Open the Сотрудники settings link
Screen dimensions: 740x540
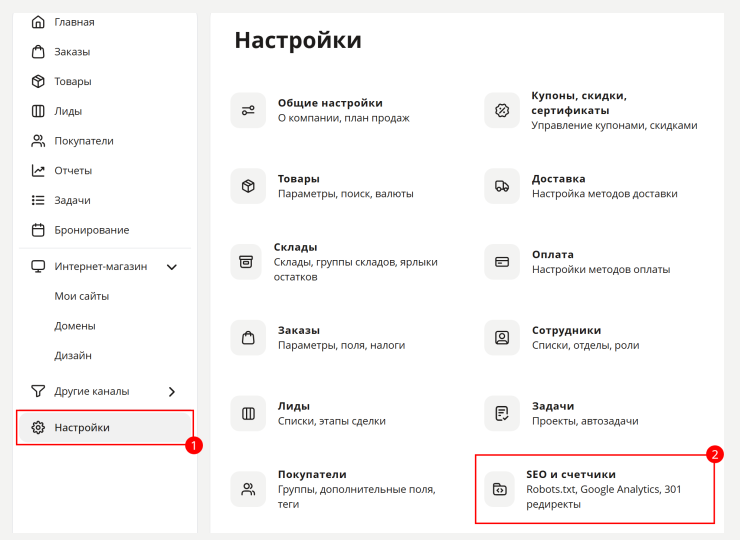point(566,330)
